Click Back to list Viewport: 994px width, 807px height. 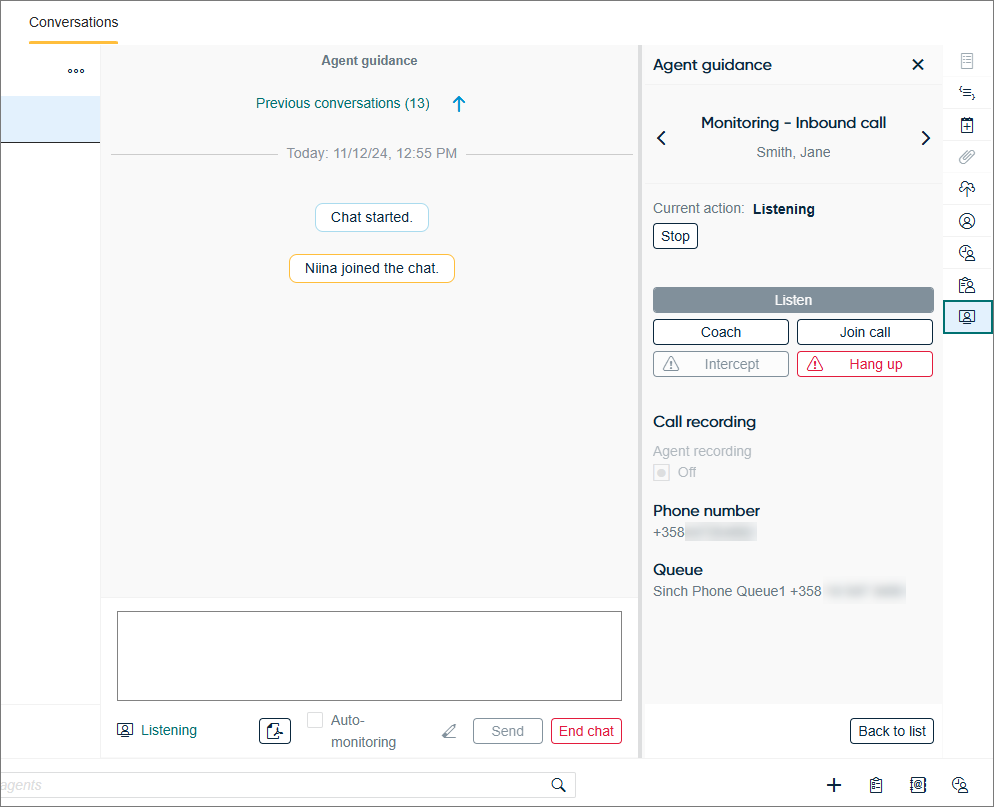891,731
